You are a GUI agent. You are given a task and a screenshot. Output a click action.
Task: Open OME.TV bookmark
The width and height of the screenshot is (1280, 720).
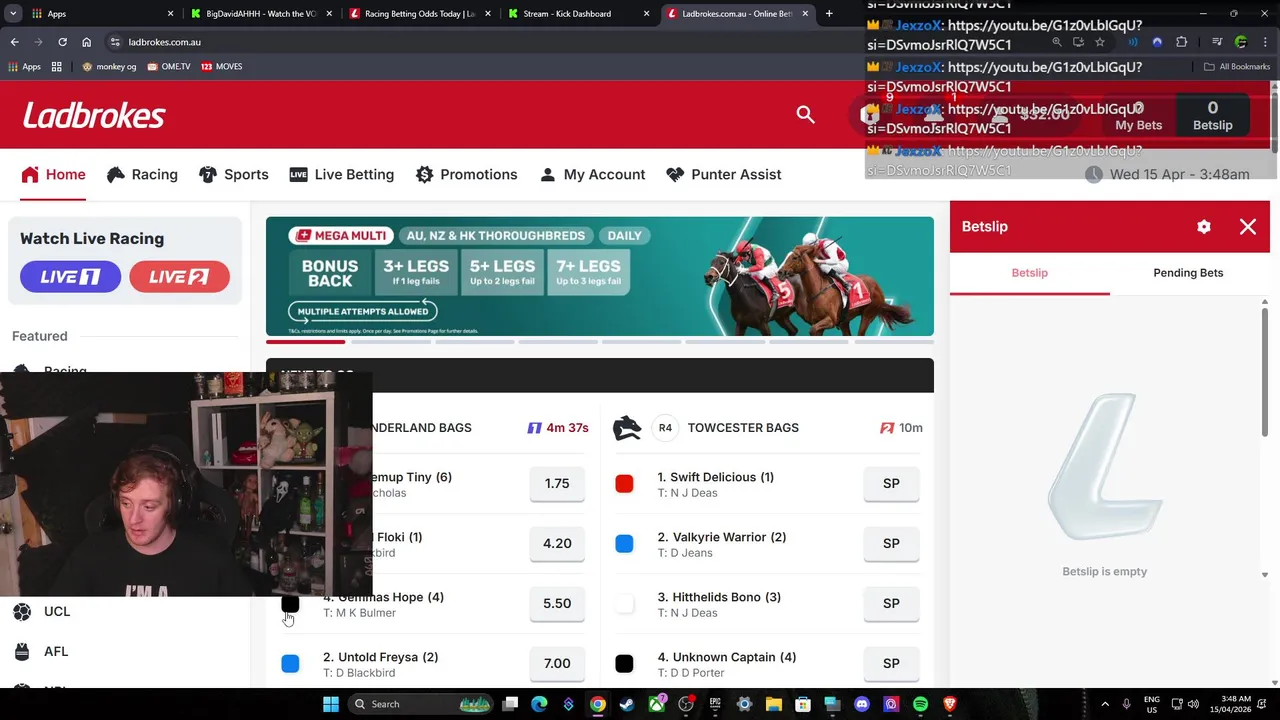click(x=168, y=66)
